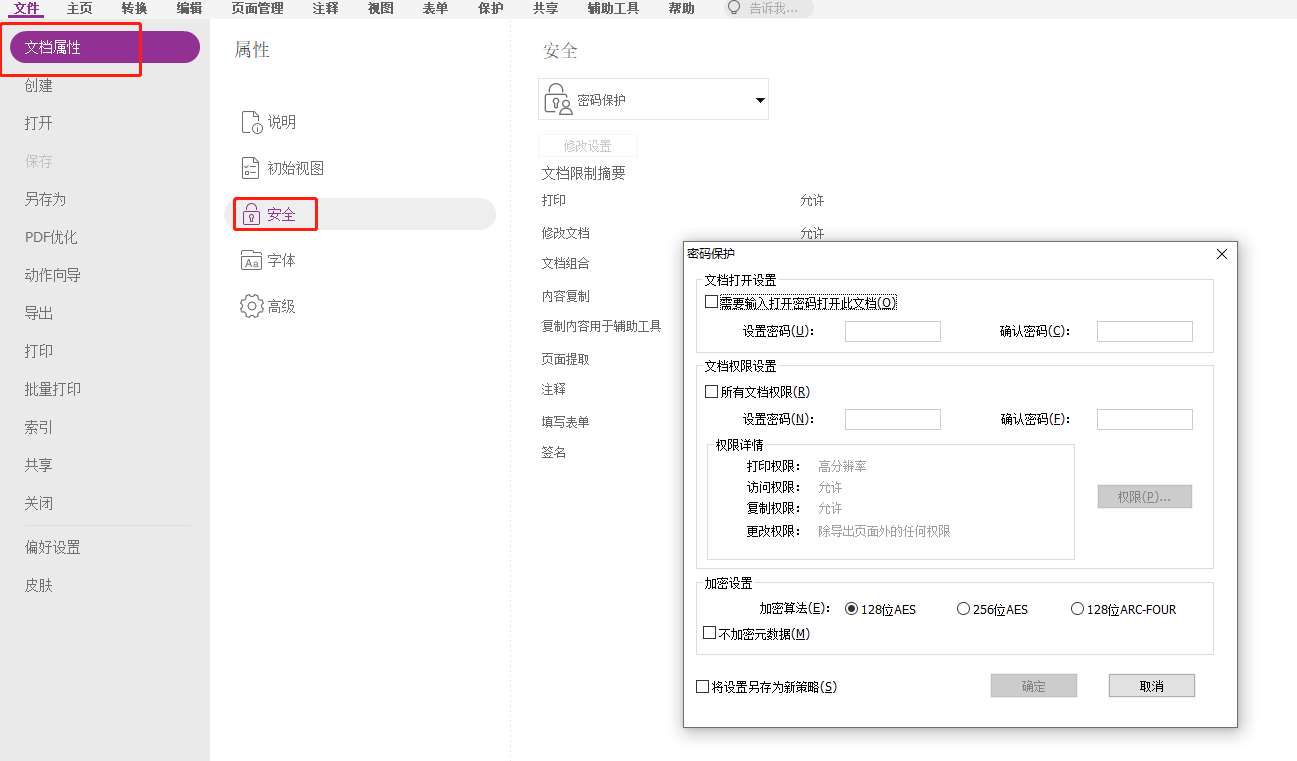Click the 权限(P)... button
The height and width of the screenshot is (761, 1297).
[1144, 496]
